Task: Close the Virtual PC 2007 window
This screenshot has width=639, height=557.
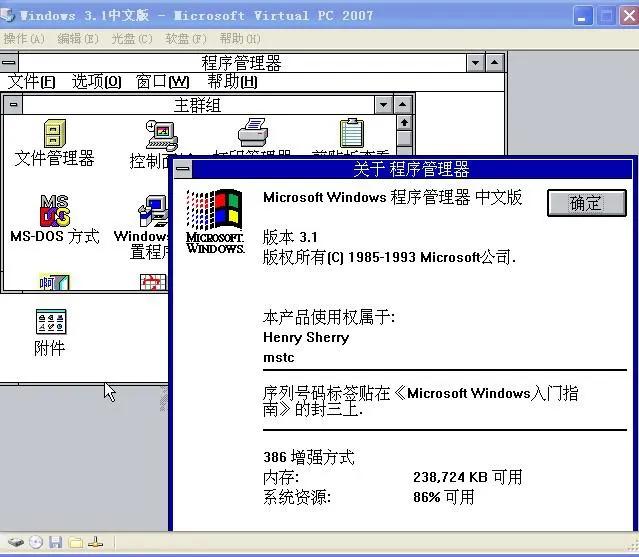Action: tap(629, 16)
